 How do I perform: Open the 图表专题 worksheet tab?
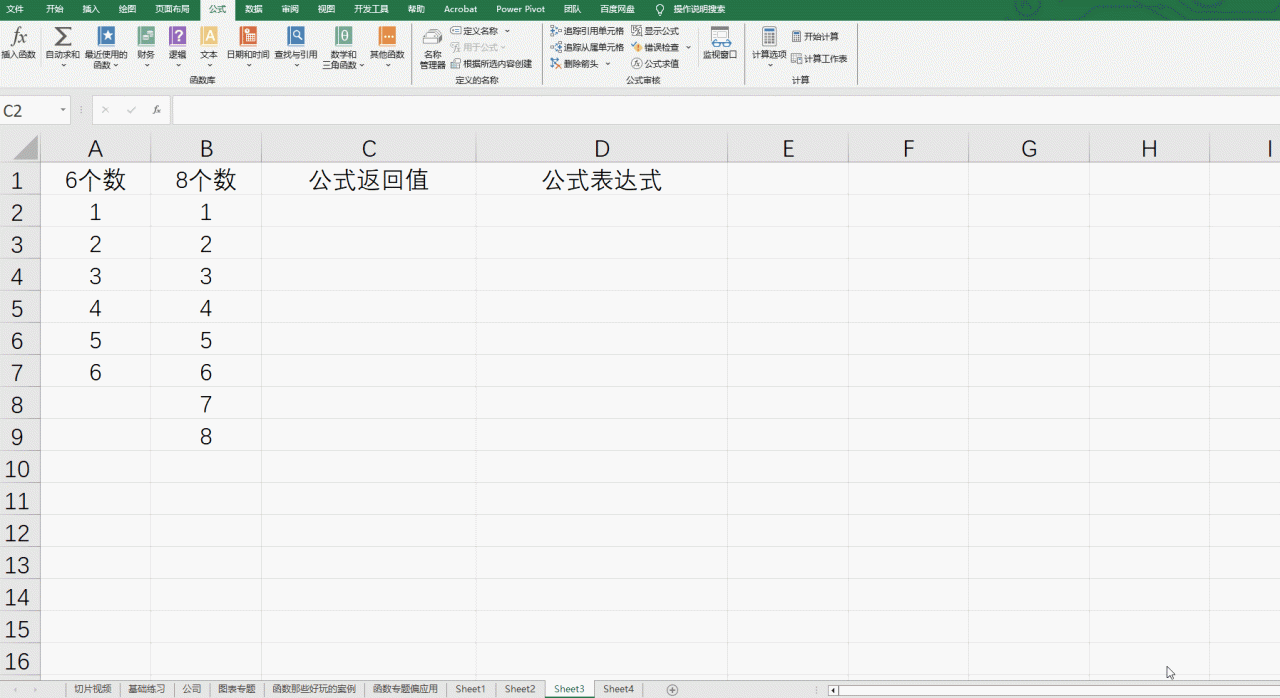click(x=237, y=689)
